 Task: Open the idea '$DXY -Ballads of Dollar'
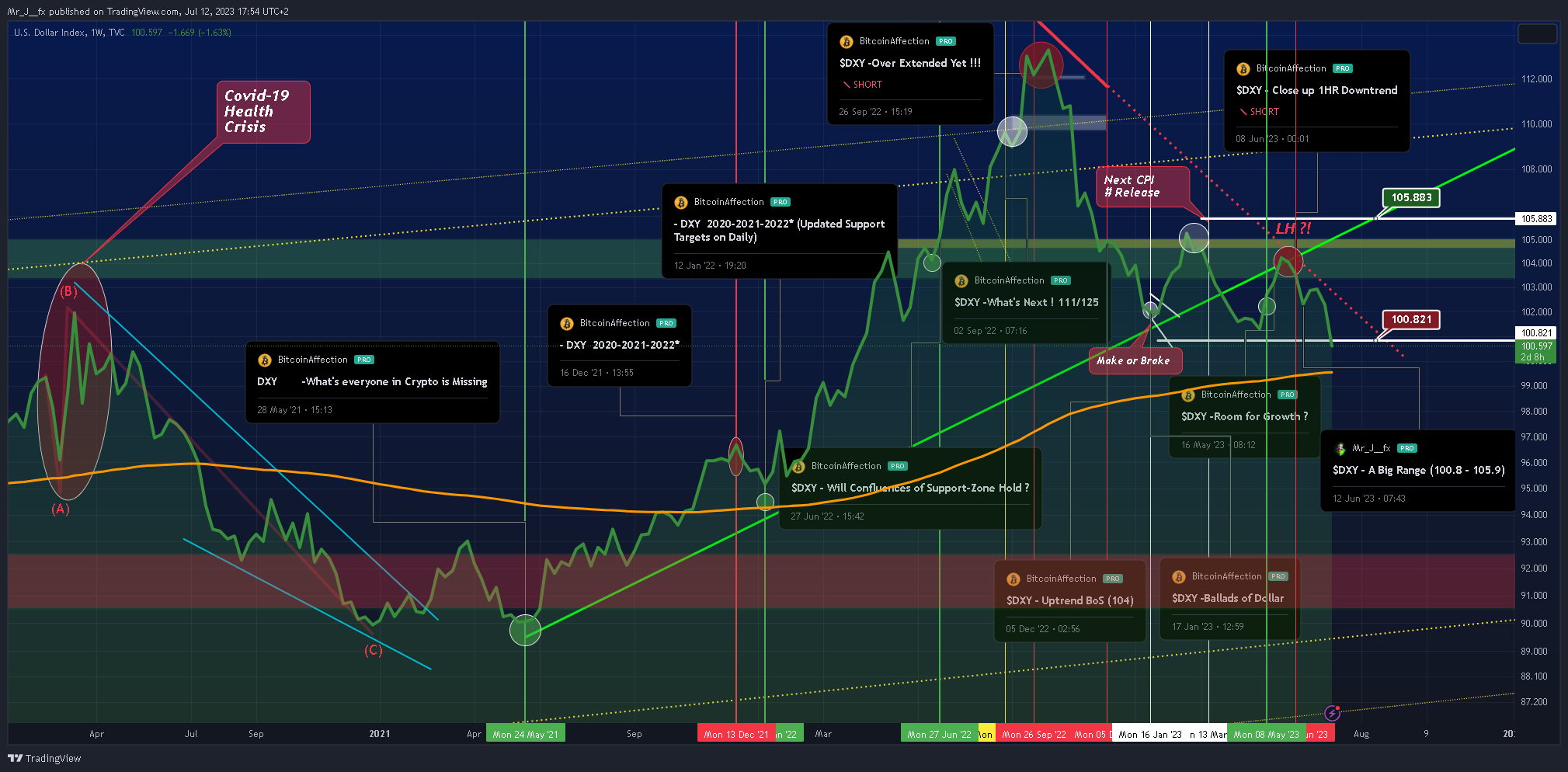(1227, 598)
